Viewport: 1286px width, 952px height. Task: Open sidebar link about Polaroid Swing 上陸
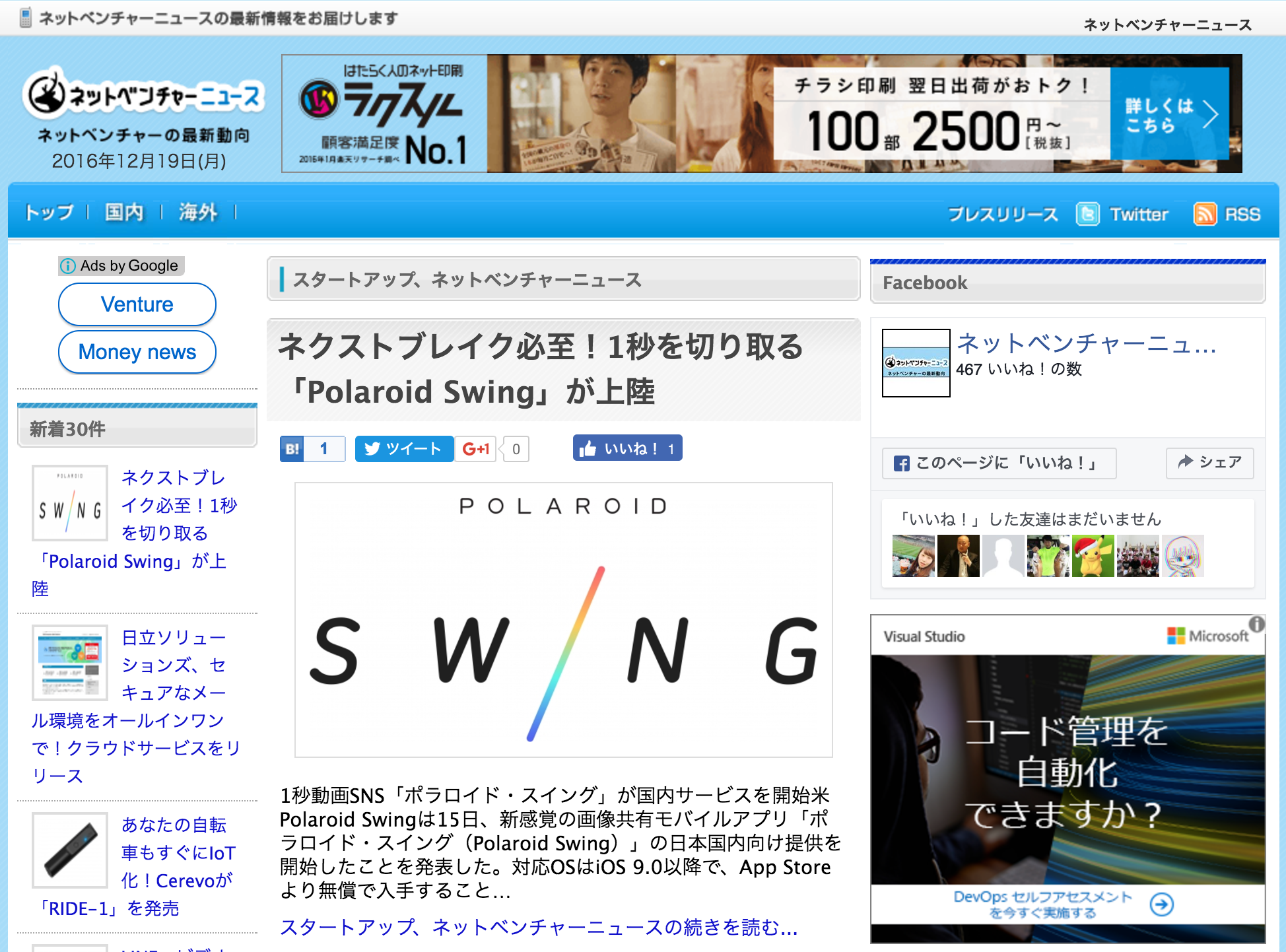click(x=135, y=533)
